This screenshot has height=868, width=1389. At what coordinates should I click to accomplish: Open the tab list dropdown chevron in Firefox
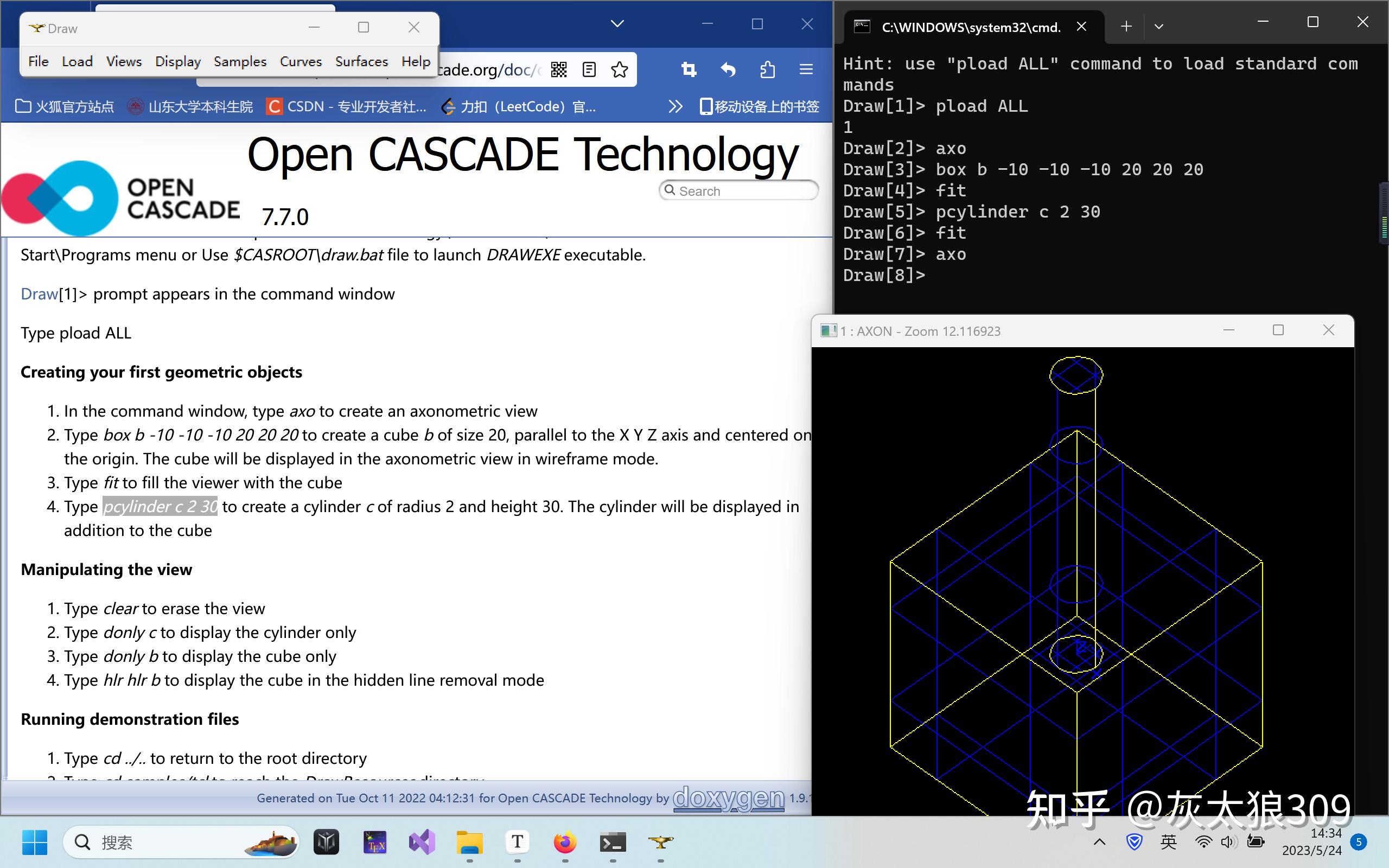pos(616,23)
